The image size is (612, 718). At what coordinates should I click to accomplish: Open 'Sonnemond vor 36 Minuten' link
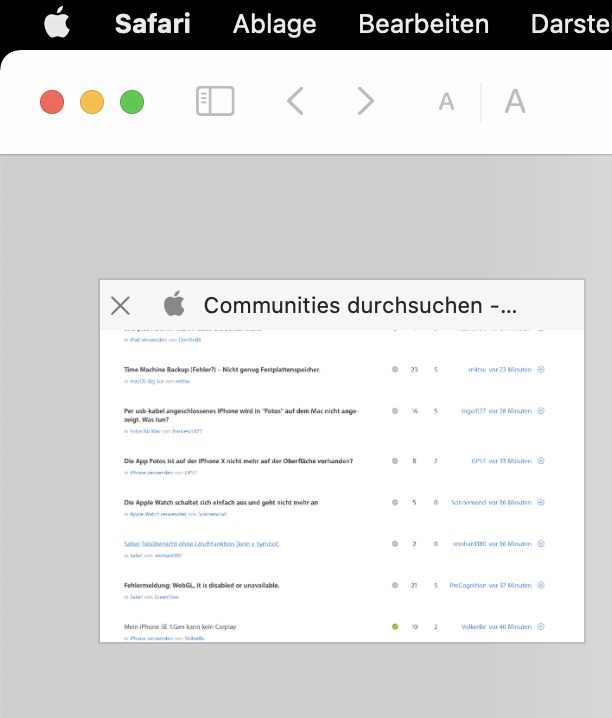[x=491, y=502]
